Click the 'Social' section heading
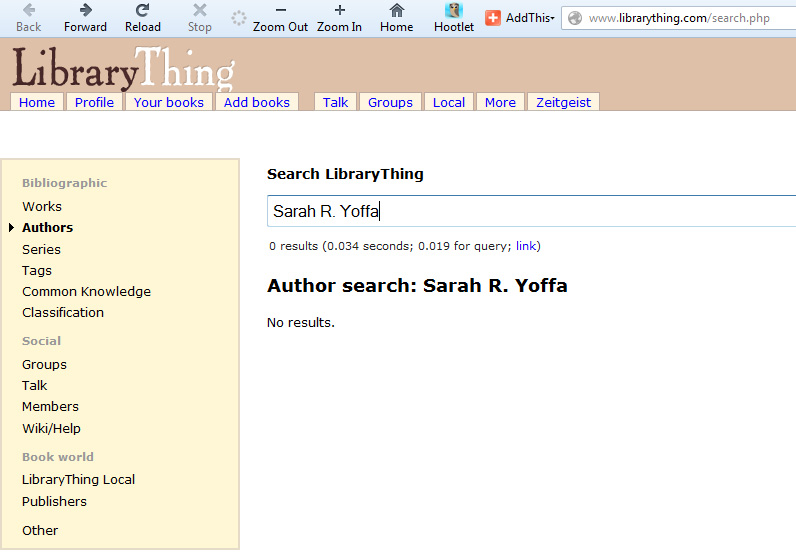The width and height of the screenshot is (796, 555). point(42,341)
